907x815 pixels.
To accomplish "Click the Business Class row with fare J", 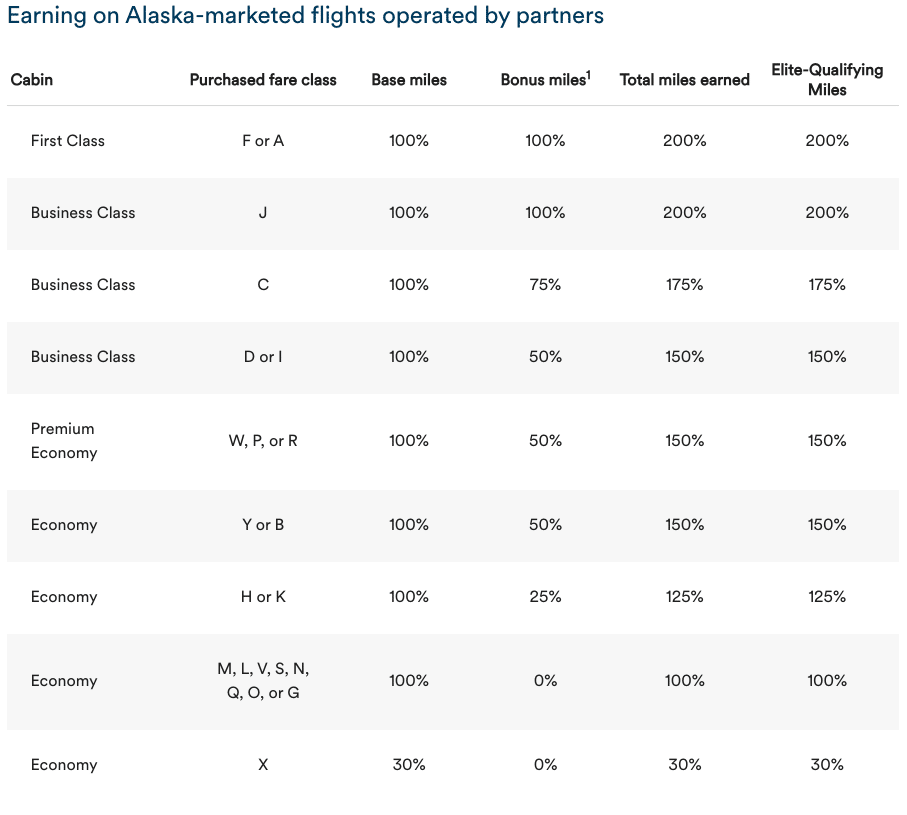I will click(83, 213).
